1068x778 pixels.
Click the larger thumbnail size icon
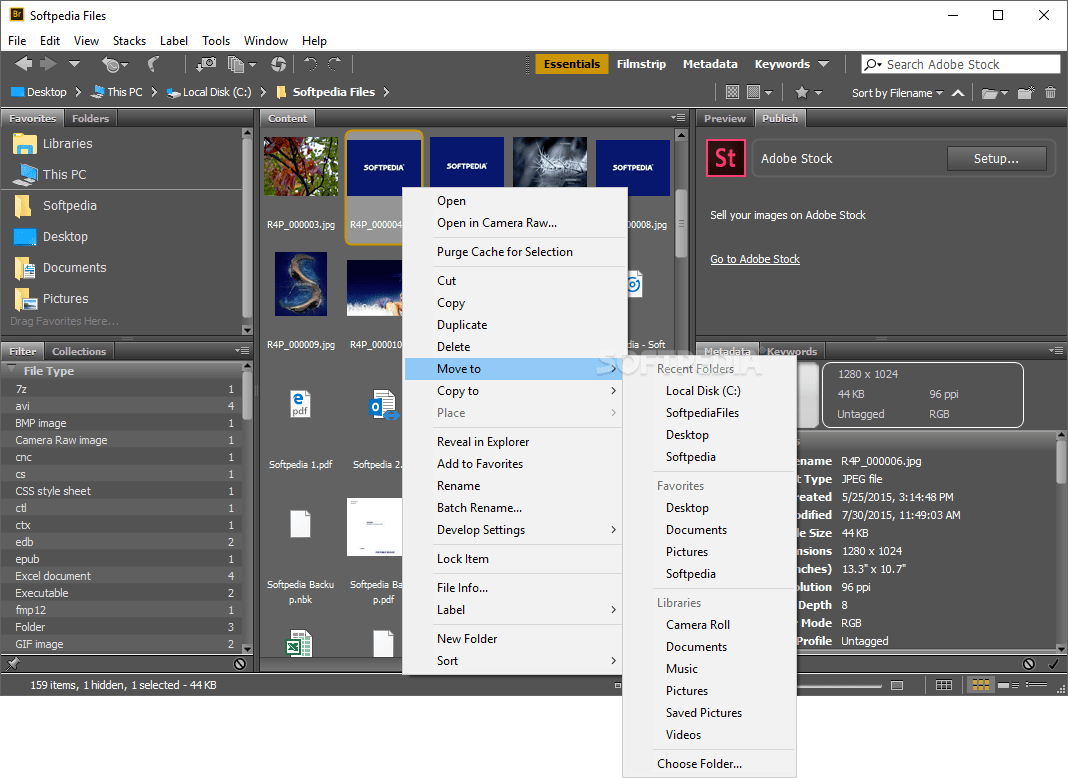pyautogui.click(x=897, y=685)
